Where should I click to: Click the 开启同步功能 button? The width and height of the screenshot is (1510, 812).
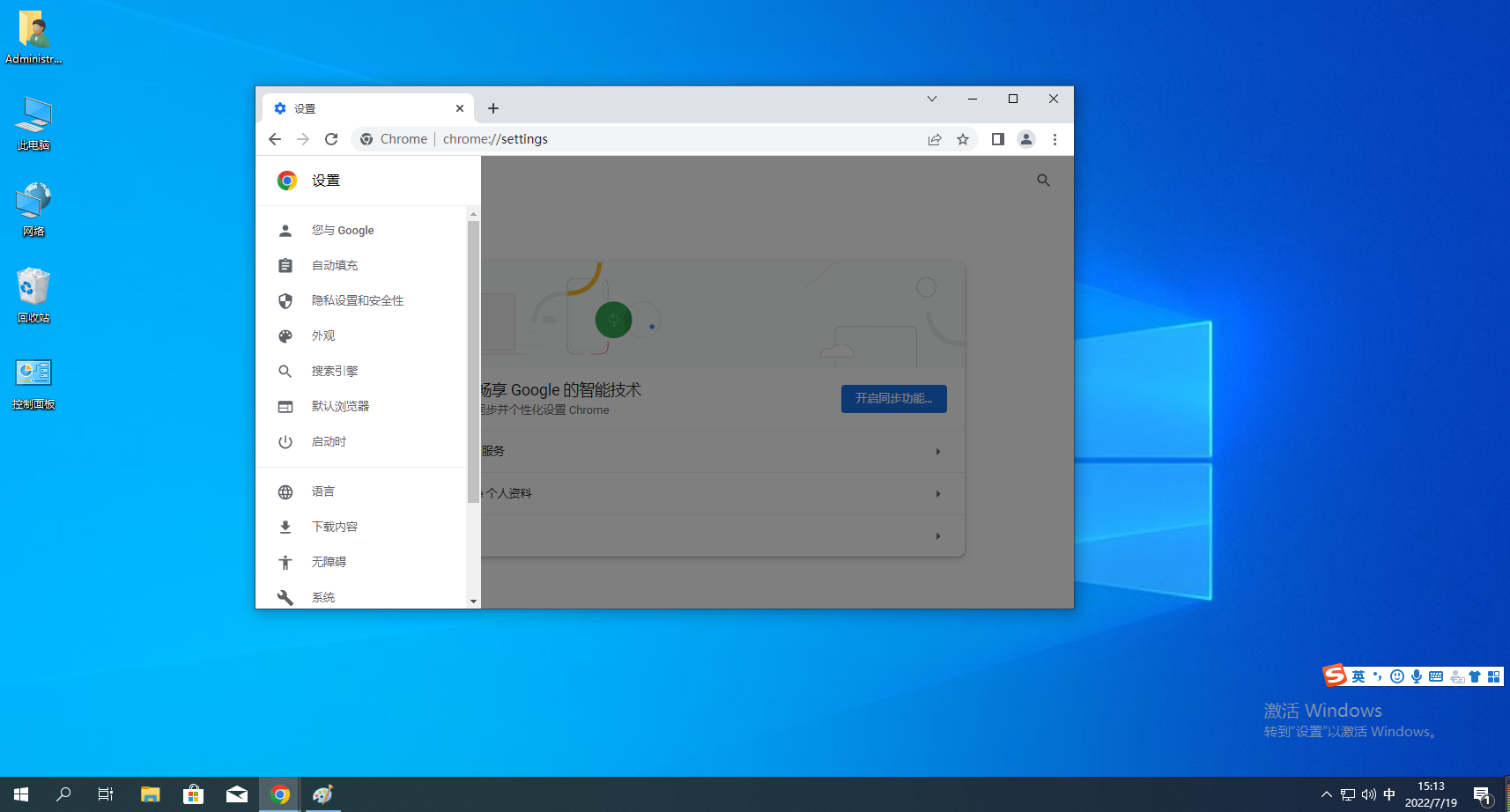pos(893,399)
